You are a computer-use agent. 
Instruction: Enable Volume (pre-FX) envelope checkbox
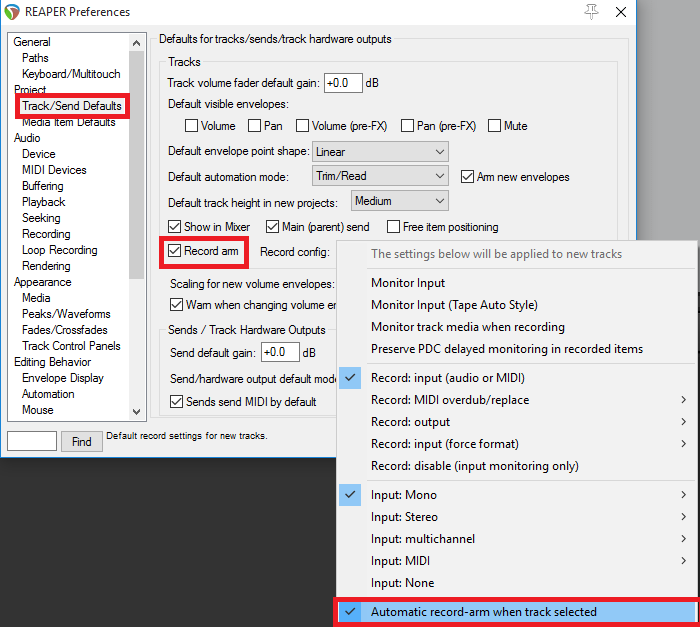[302, 126]
